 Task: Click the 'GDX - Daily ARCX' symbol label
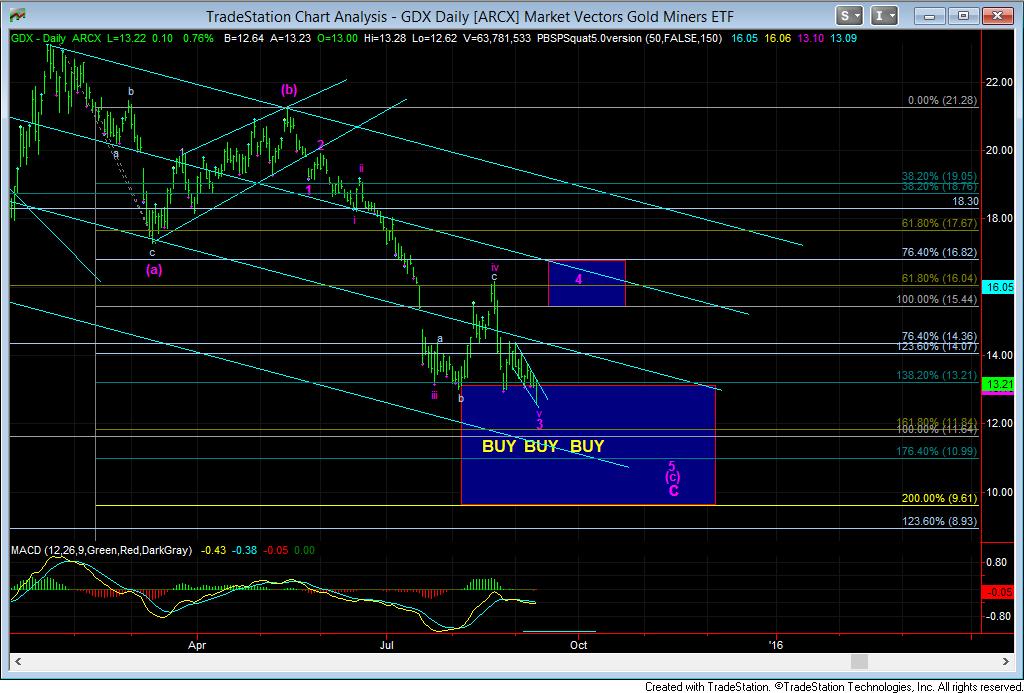click(x=54, y=39)
